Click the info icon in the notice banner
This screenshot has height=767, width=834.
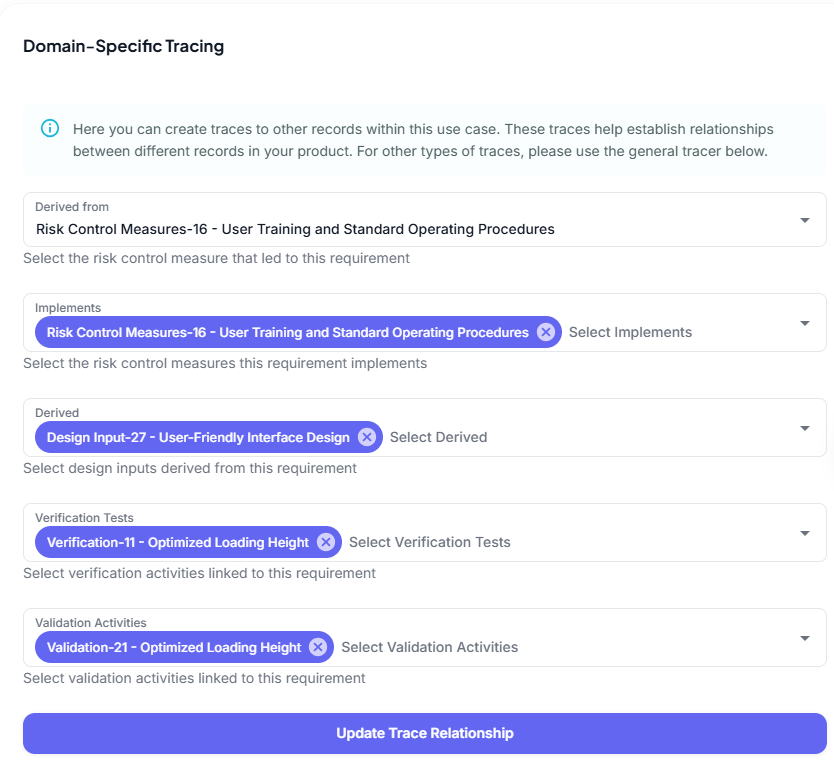tap(49, 129)
